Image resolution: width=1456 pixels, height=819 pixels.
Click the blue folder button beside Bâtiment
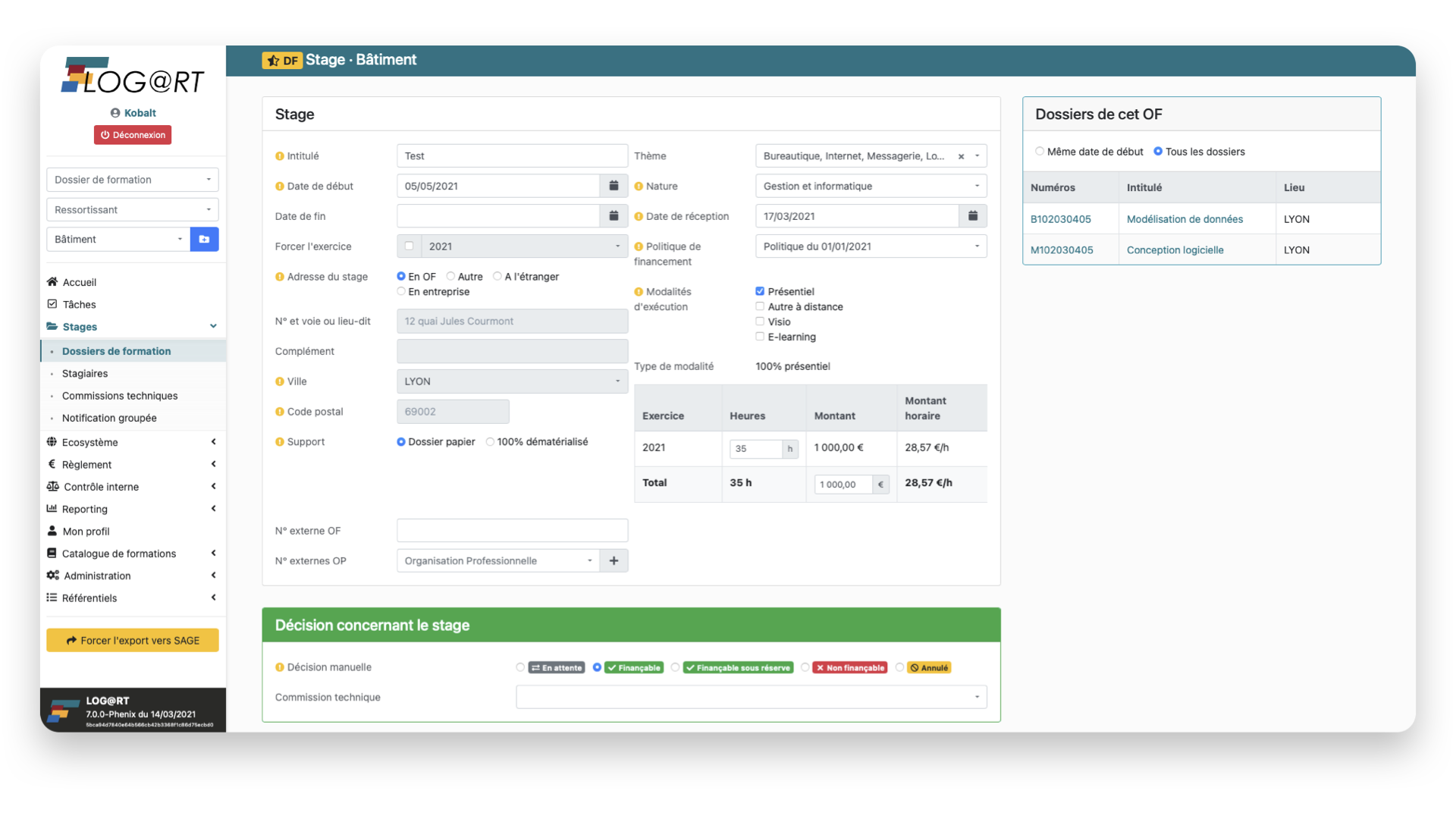[x=204, y=239]
